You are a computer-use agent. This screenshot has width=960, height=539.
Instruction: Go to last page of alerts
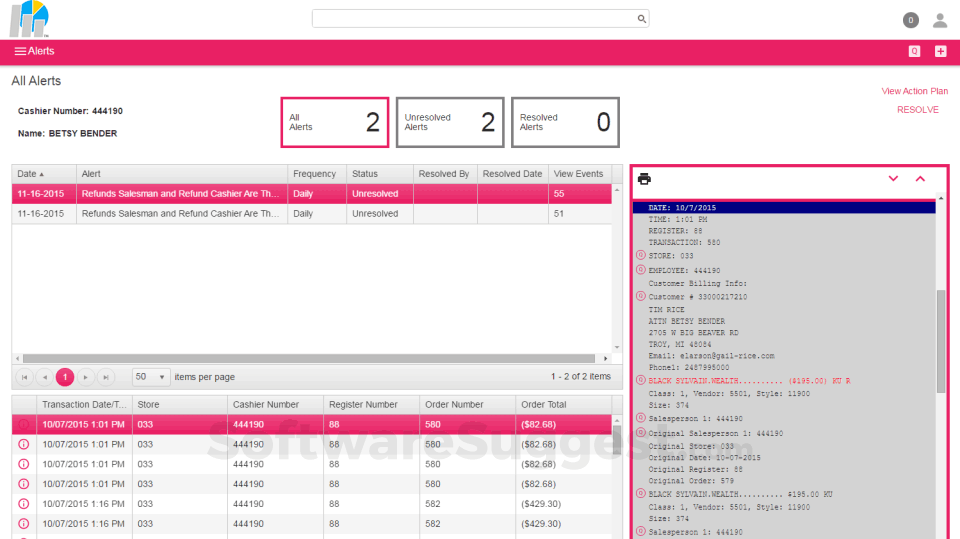[x=106, y=377]
